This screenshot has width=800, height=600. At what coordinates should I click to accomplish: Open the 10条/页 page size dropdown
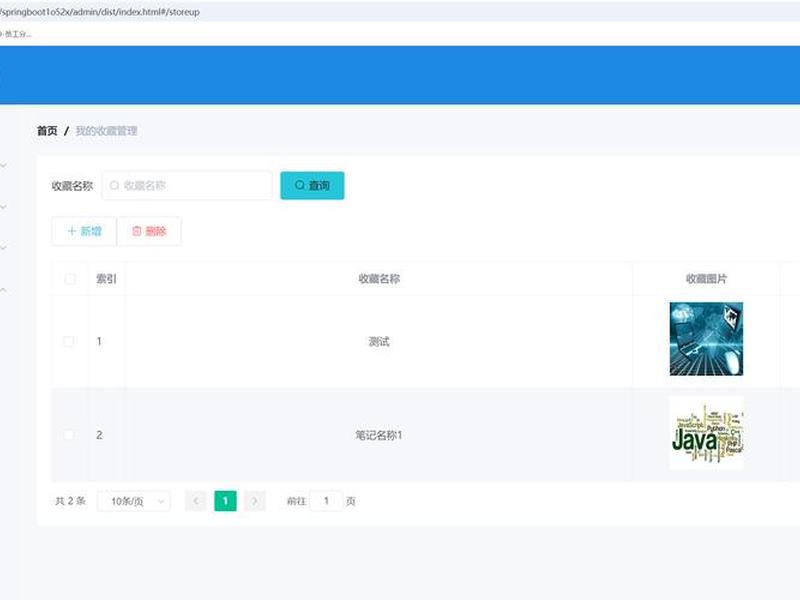pyautogui.click(x=134, y=501)
